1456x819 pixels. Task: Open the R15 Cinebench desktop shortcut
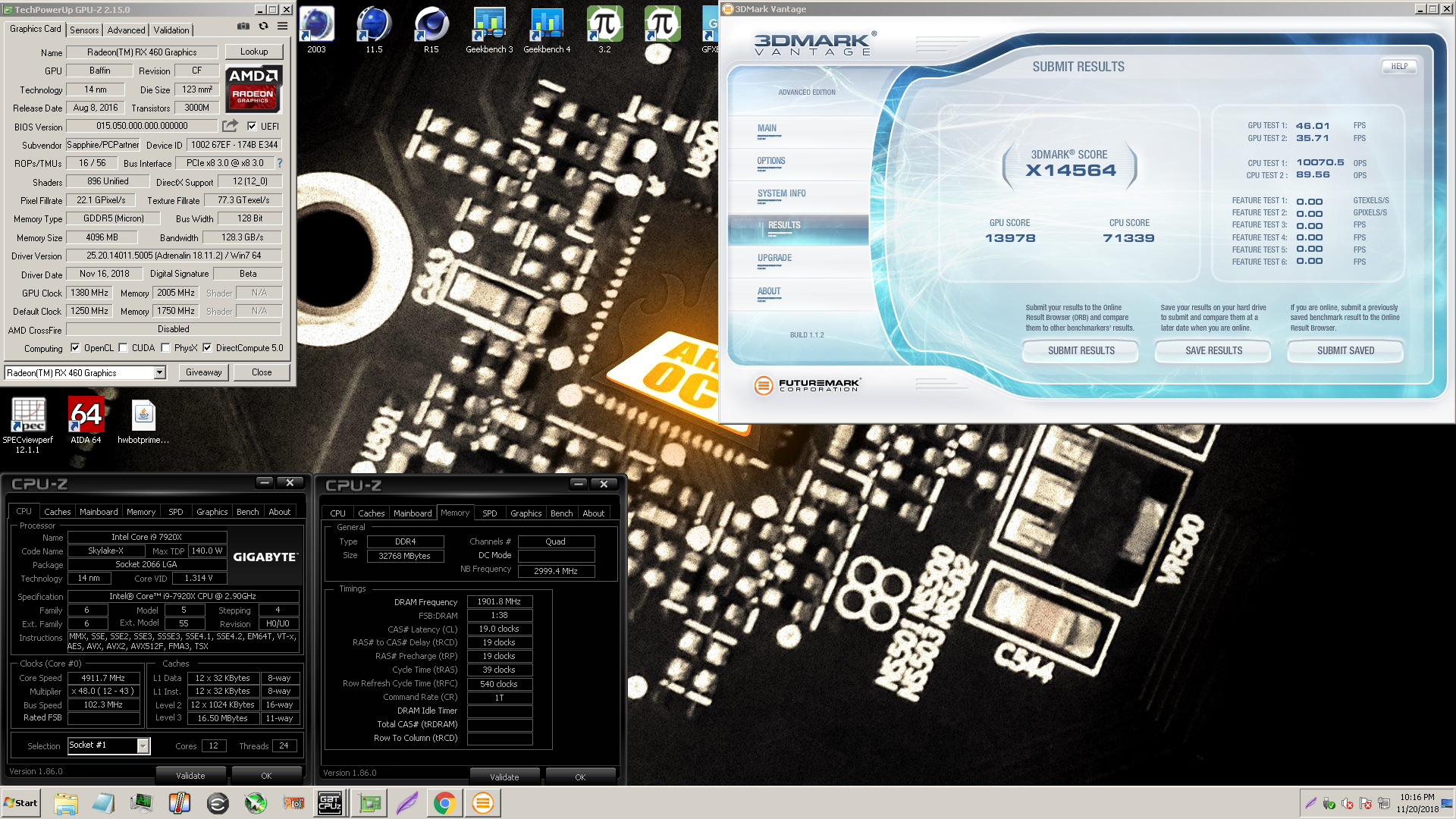[x=431, y=30]
